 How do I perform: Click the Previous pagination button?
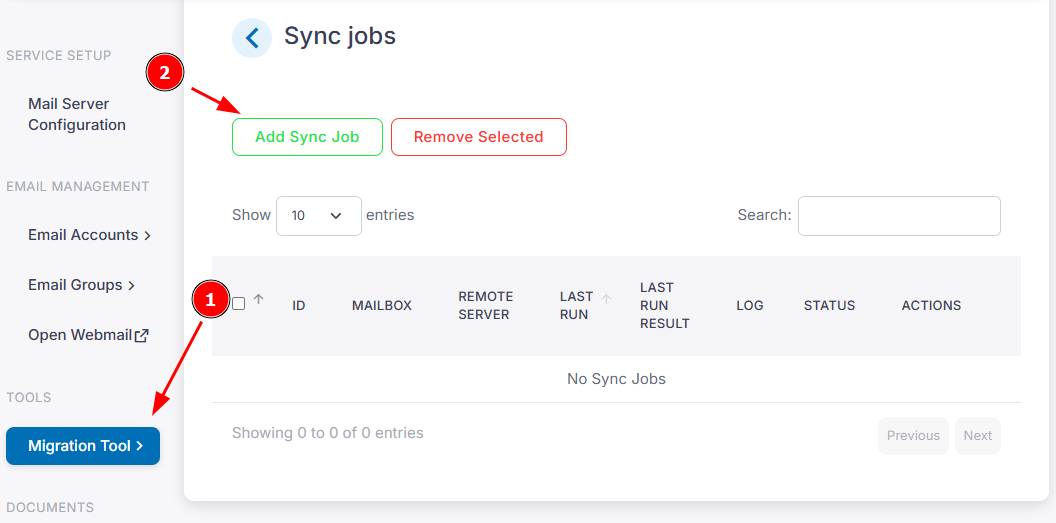click(913, 435)
